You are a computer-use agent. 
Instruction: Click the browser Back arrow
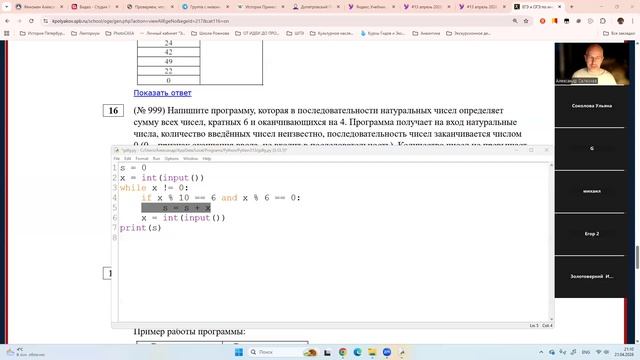coord(7,21)
